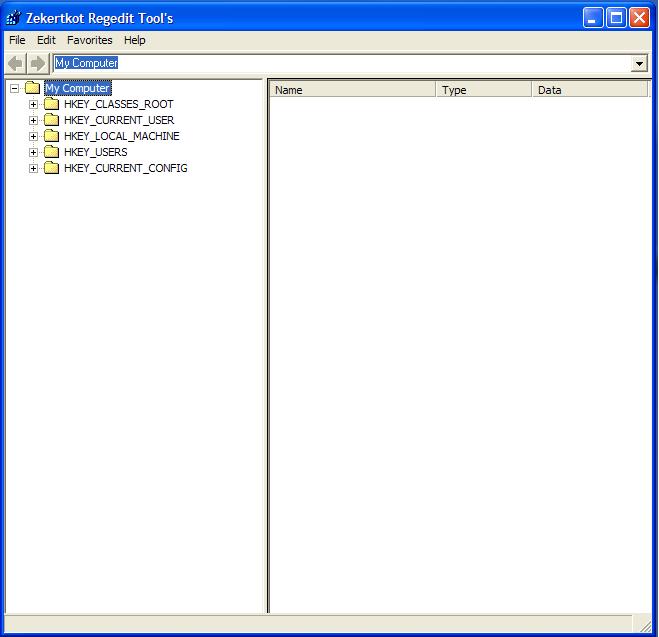
Task: Open the Edit menu
Action: click(x=46, y=40)
